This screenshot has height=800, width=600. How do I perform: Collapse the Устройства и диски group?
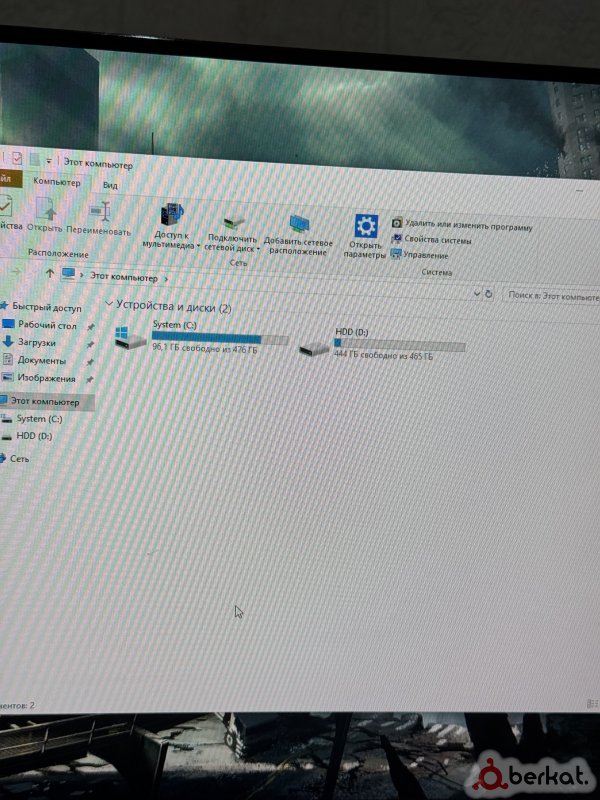(108, 304)
